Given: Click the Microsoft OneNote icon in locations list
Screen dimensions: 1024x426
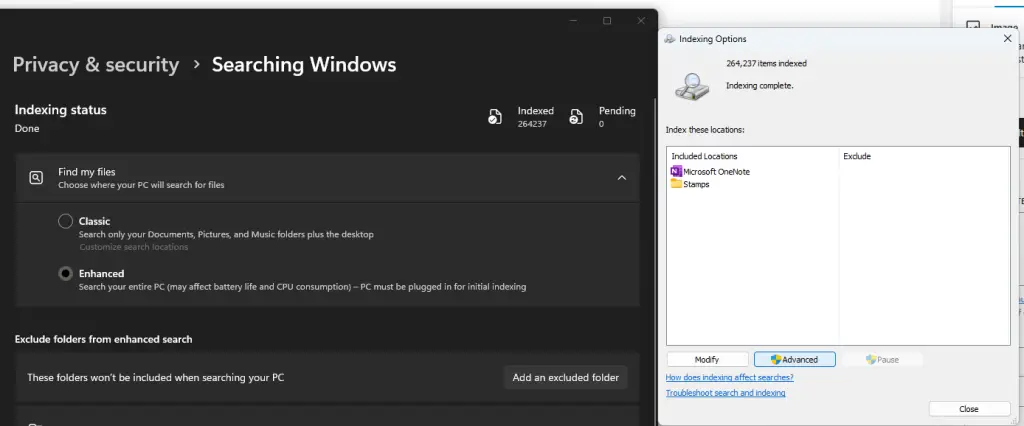Looking at the screenshot, I should [676, 172].
